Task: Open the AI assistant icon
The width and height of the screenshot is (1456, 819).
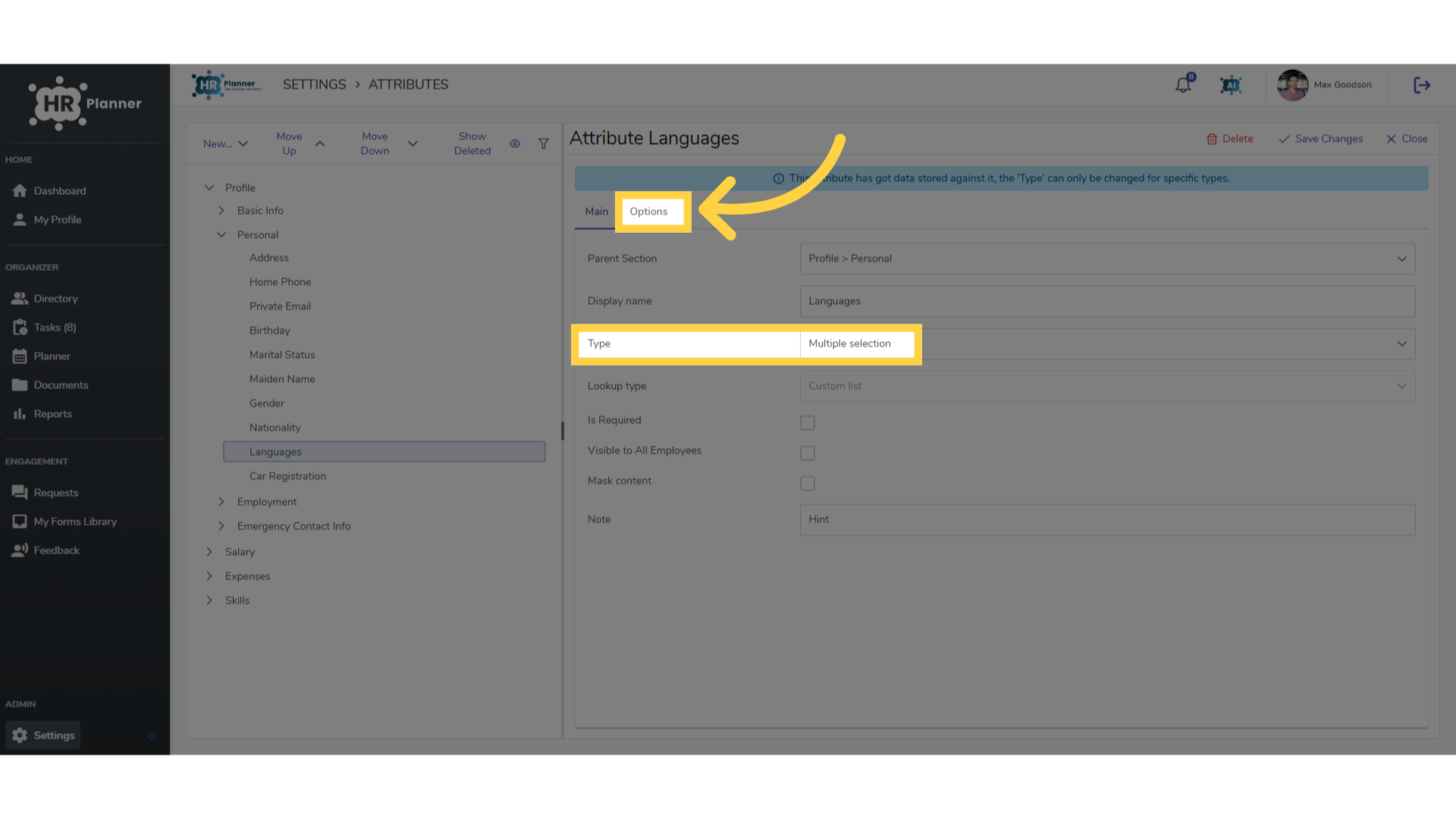Action: coord(1231,85)
